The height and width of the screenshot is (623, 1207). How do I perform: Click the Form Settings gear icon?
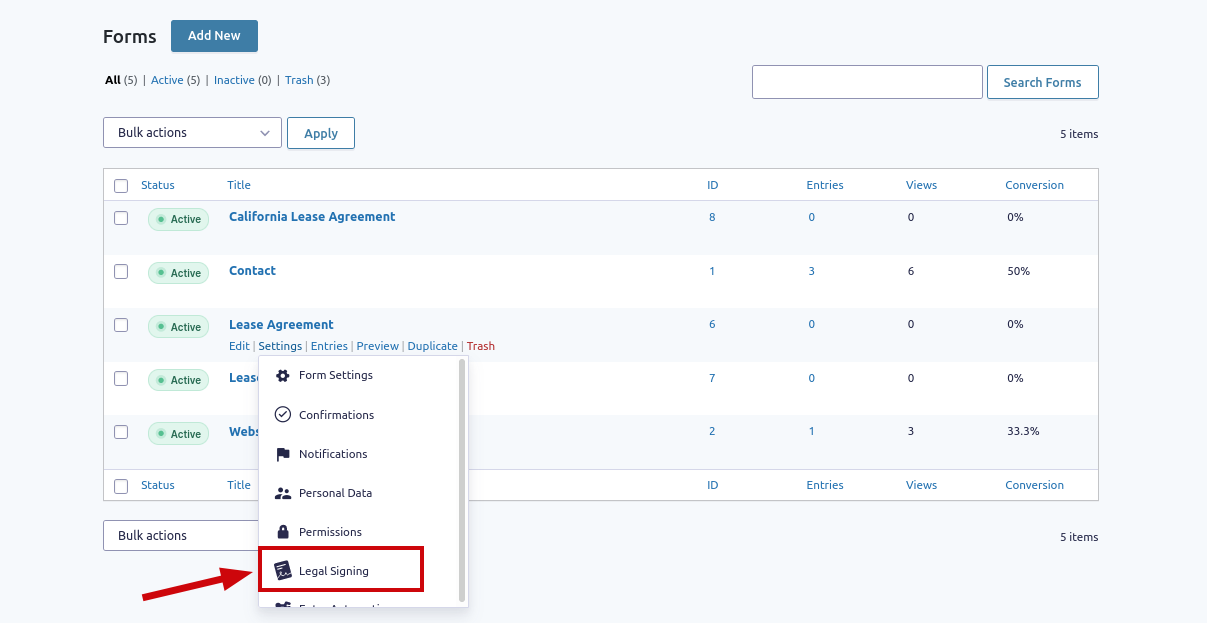click(x=283, y=375)
